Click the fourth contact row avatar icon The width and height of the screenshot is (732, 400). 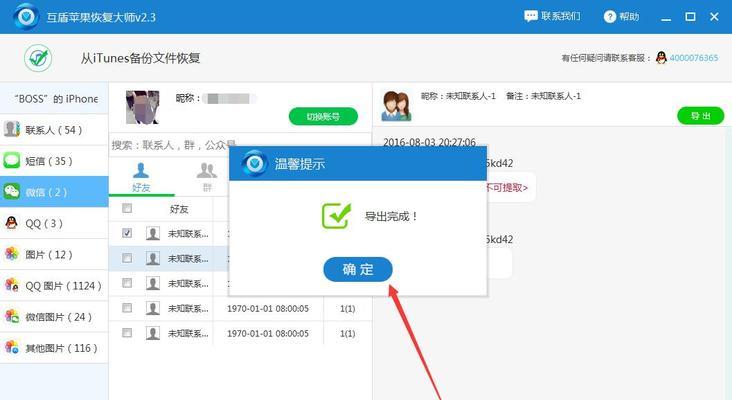click(153, 308)
